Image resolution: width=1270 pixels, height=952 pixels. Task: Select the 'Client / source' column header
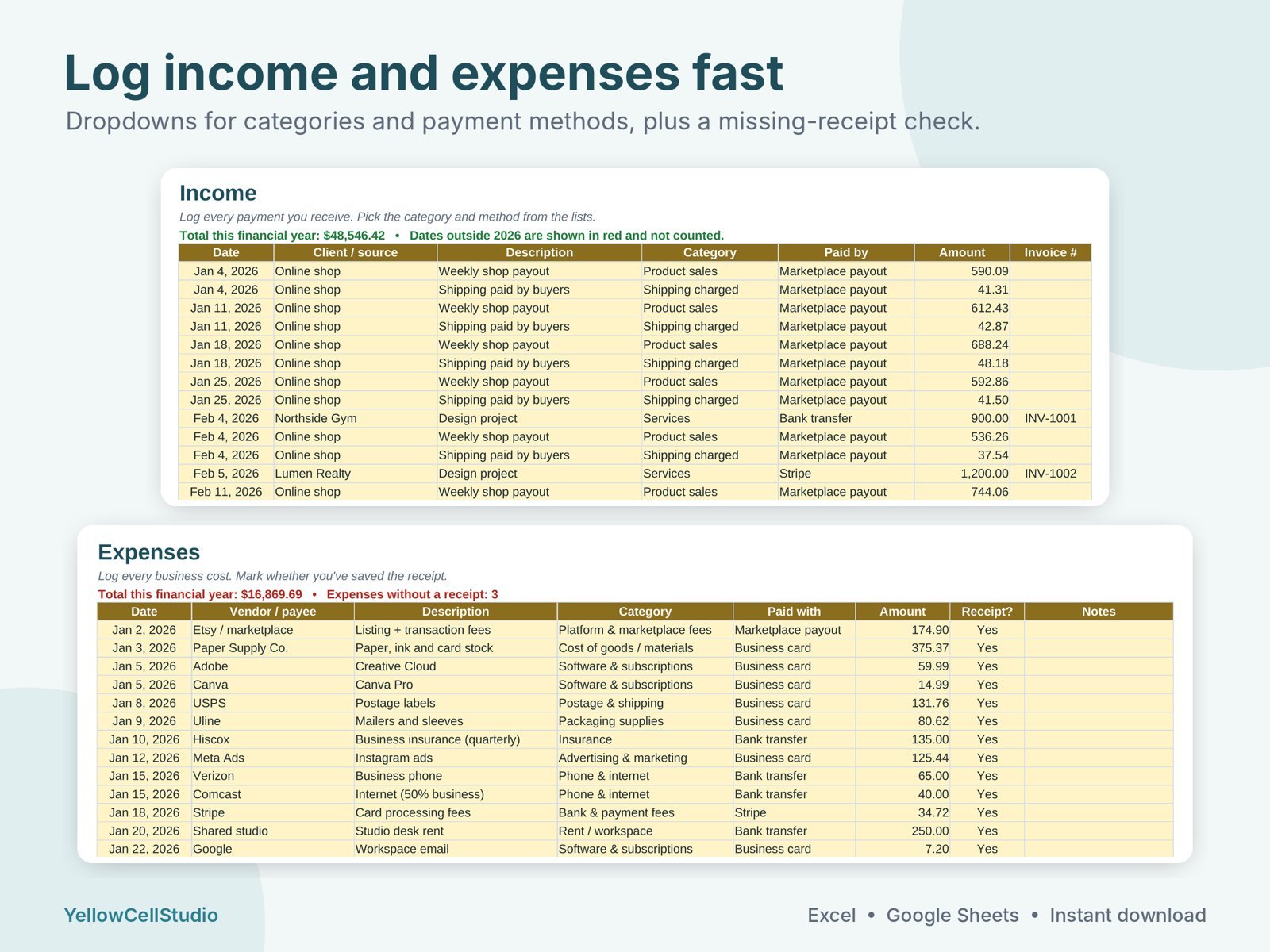coord(355,252)
